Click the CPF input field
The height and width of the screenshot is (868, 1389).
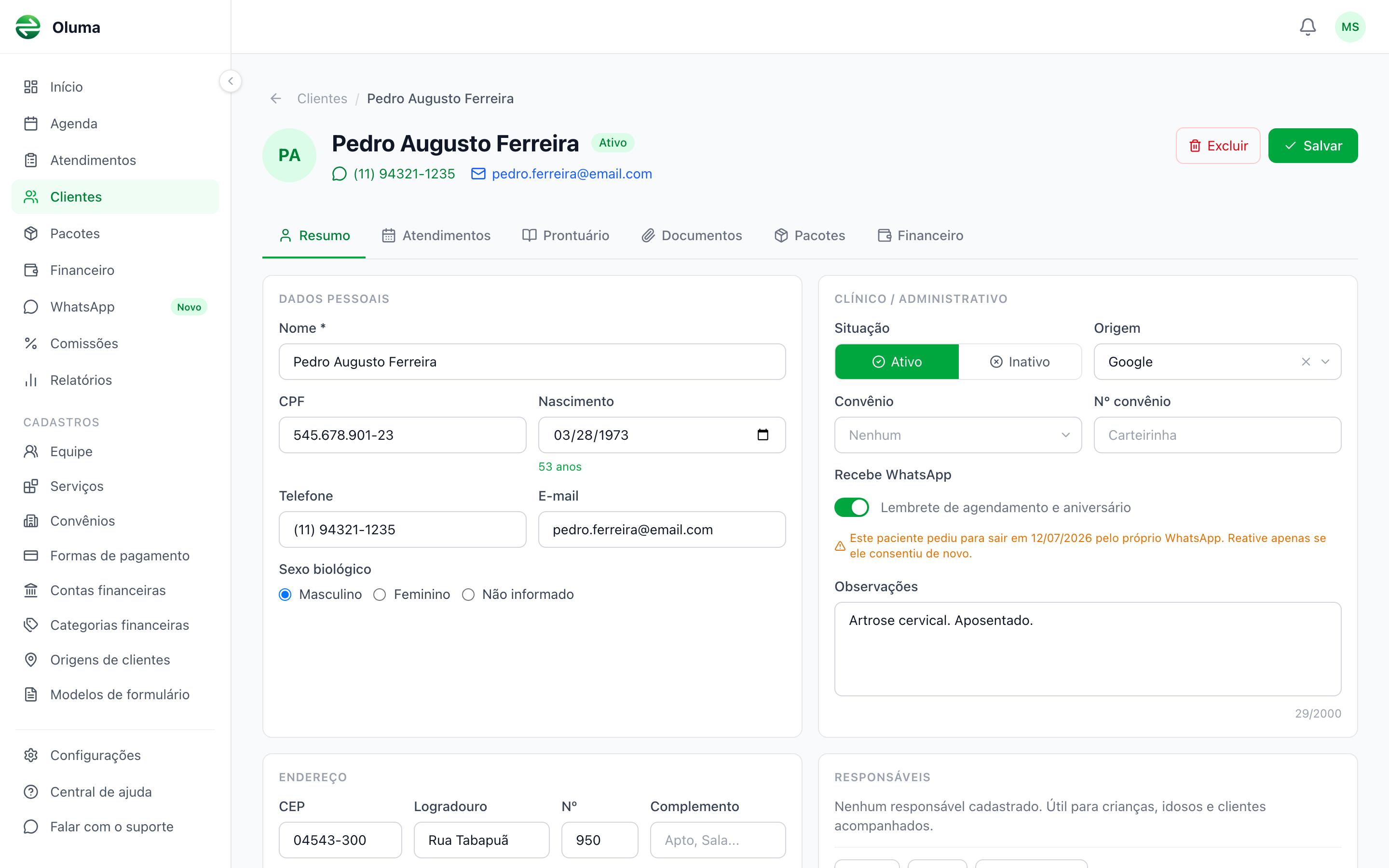(402, 435)
